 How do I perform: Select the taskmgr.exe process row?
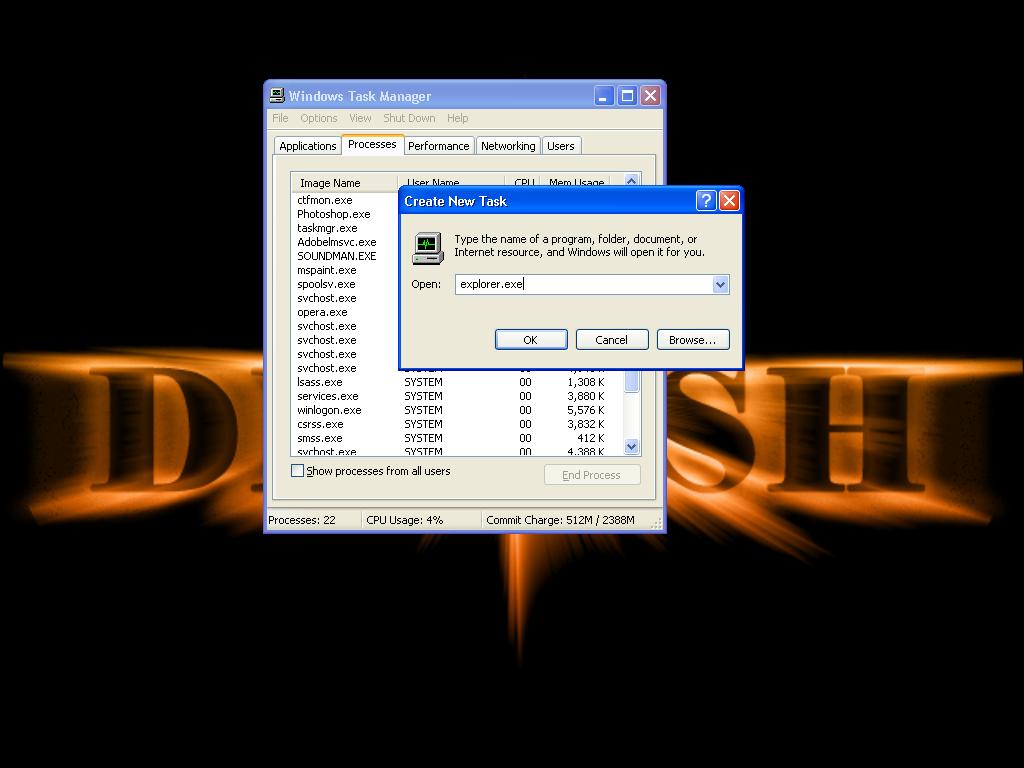327,228
